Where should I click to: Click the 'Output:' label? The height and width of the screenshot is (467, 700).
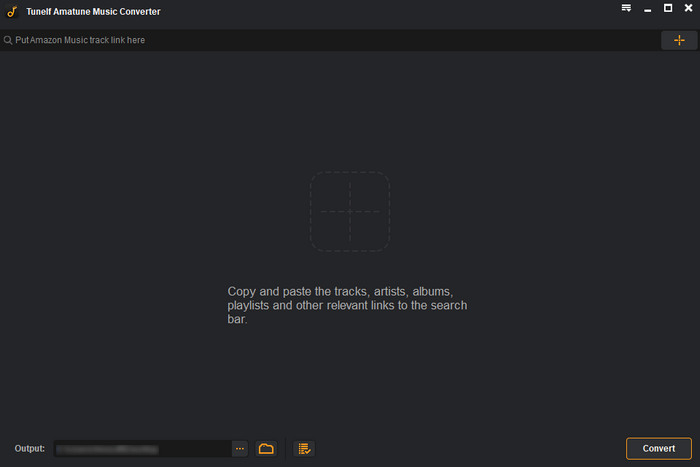(29, 448)
